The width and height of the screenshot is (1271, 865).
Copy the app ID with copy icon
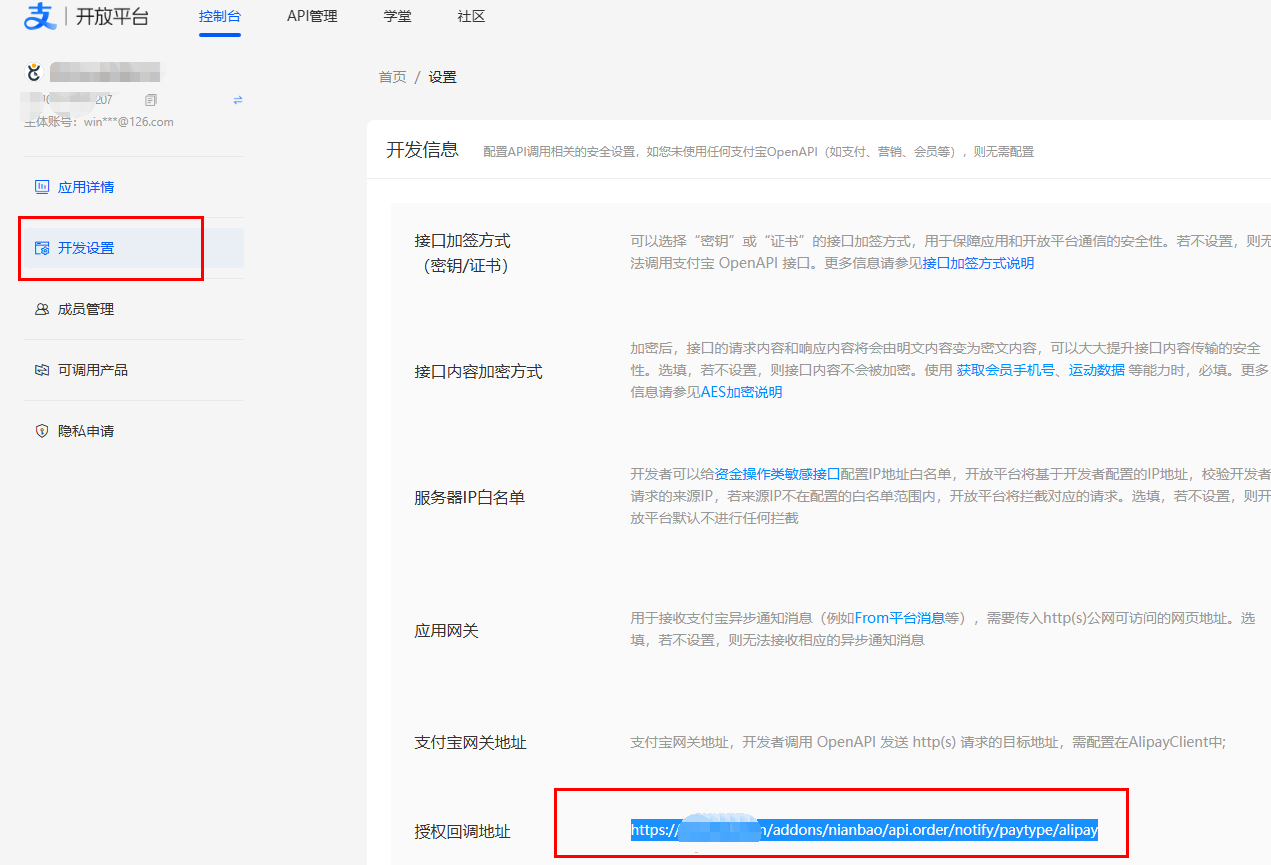[x=151, y=100]
